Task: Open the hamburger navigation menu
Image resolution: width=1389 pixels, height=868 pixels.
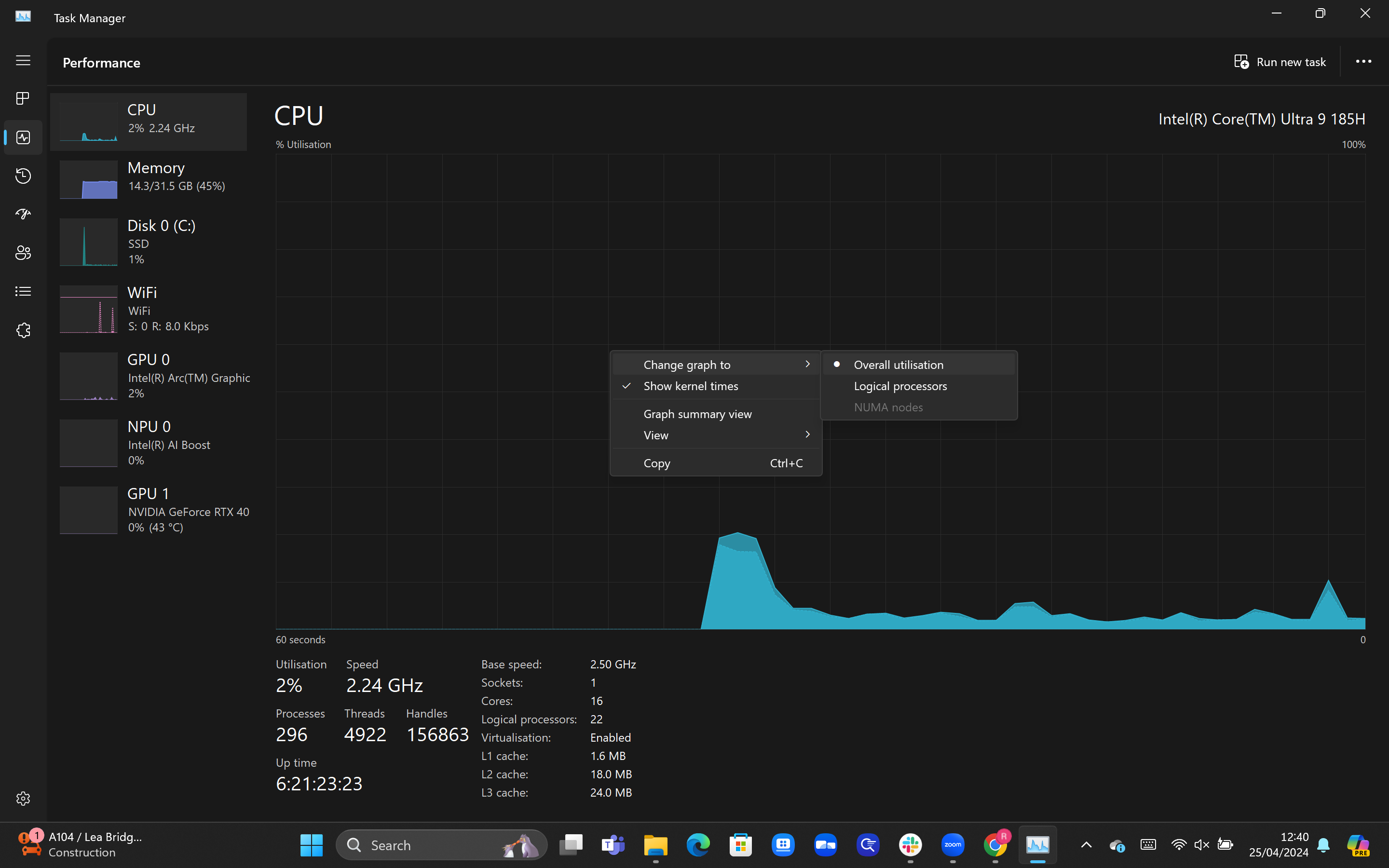Action: 23,60
